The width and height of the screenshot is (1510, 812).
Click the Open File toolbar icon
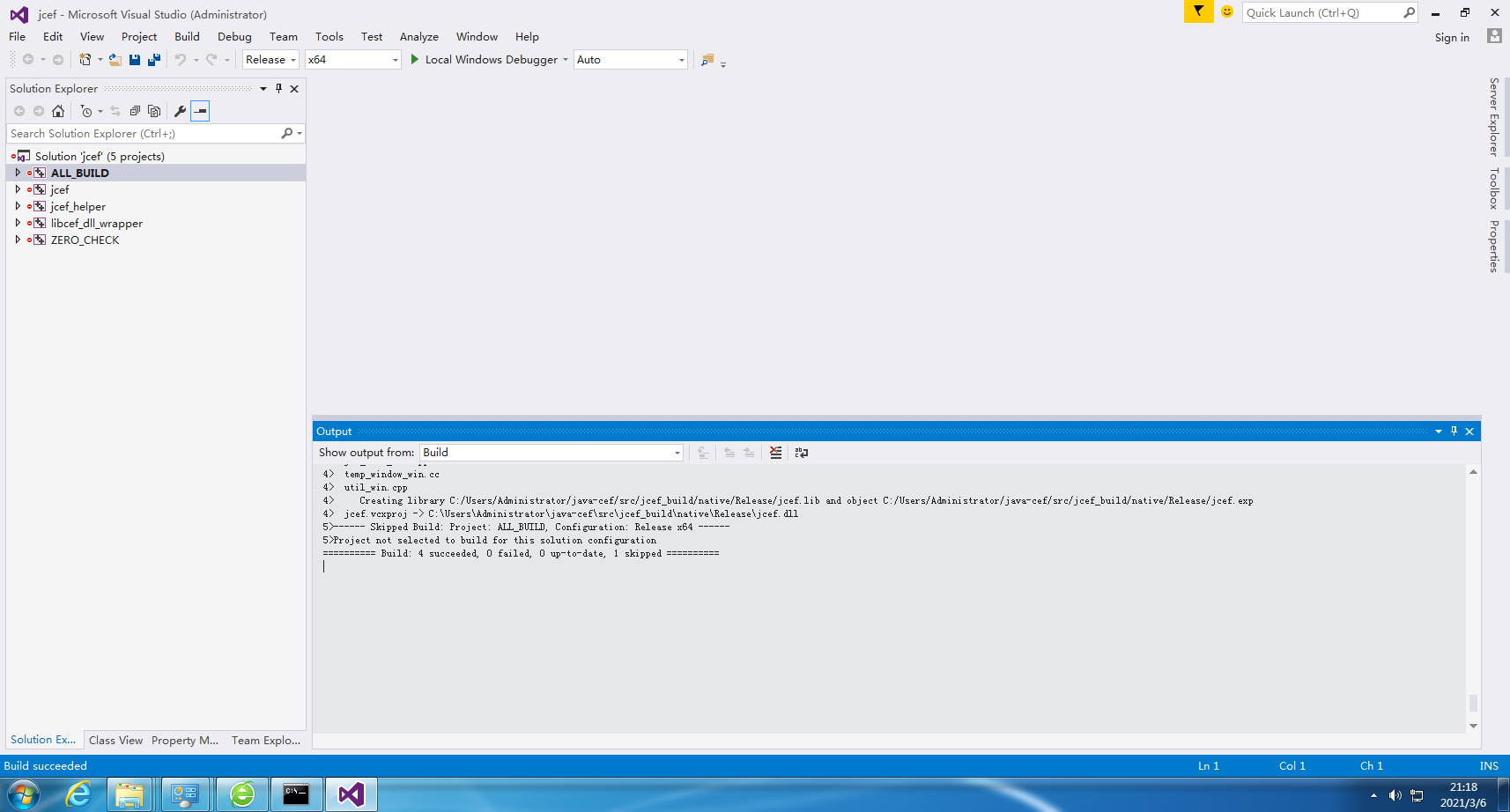pos(115,60)
